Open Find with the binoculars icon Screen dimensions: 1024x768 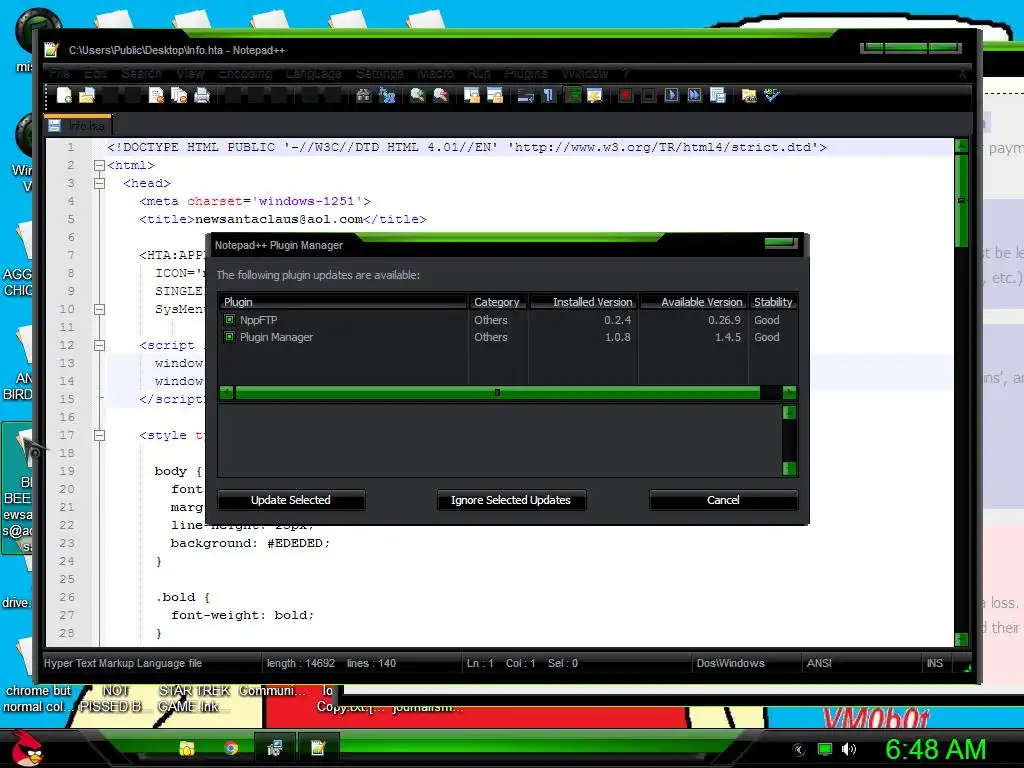(364, 95)
